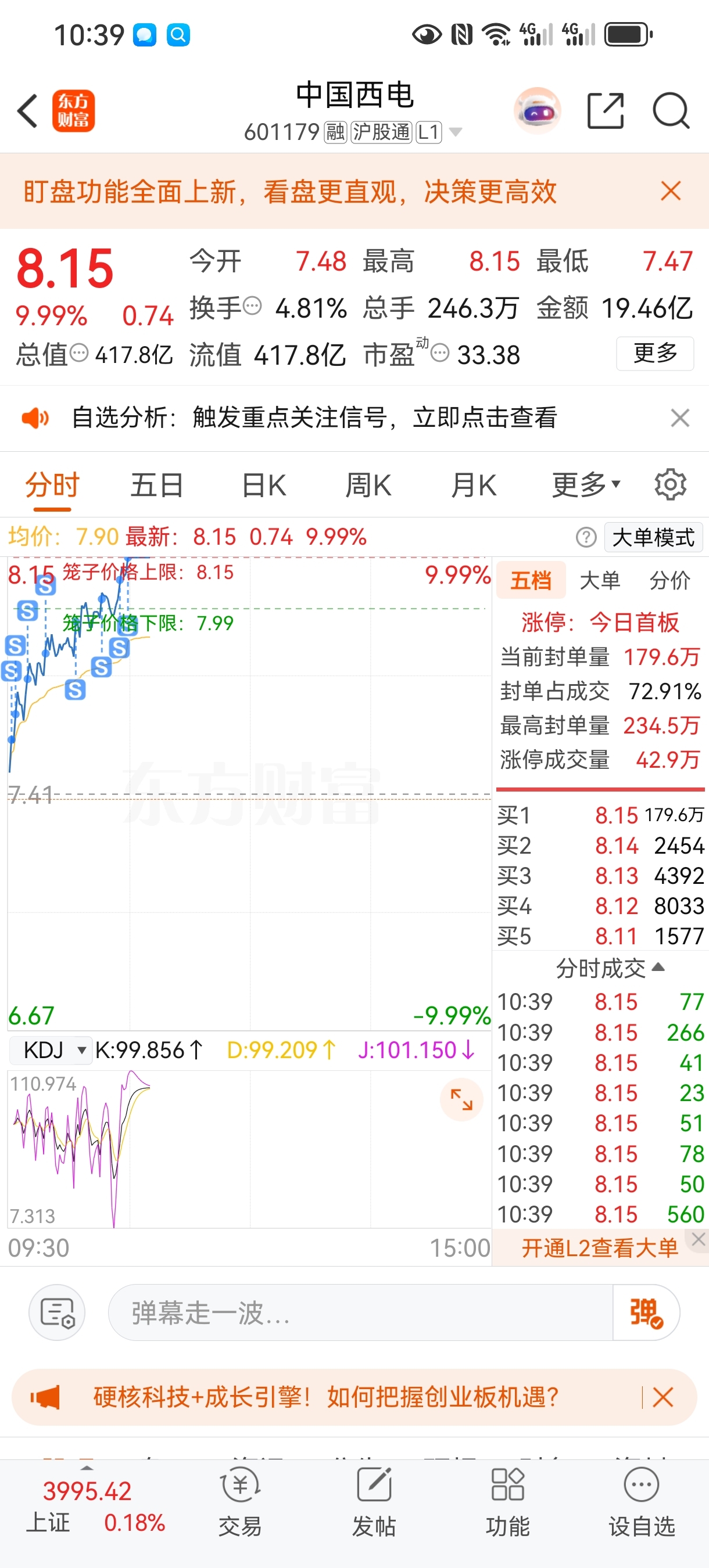Tap the trade row with volume 560
The height and width of the screenshot is (1568, 709).
point(600,1214)
